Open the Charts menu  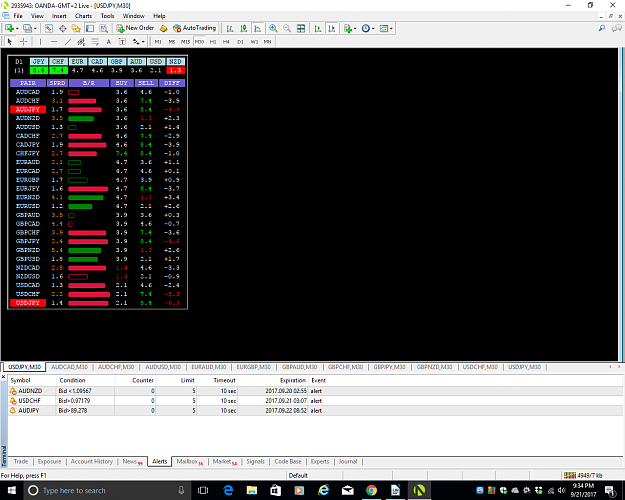point(83,16)
